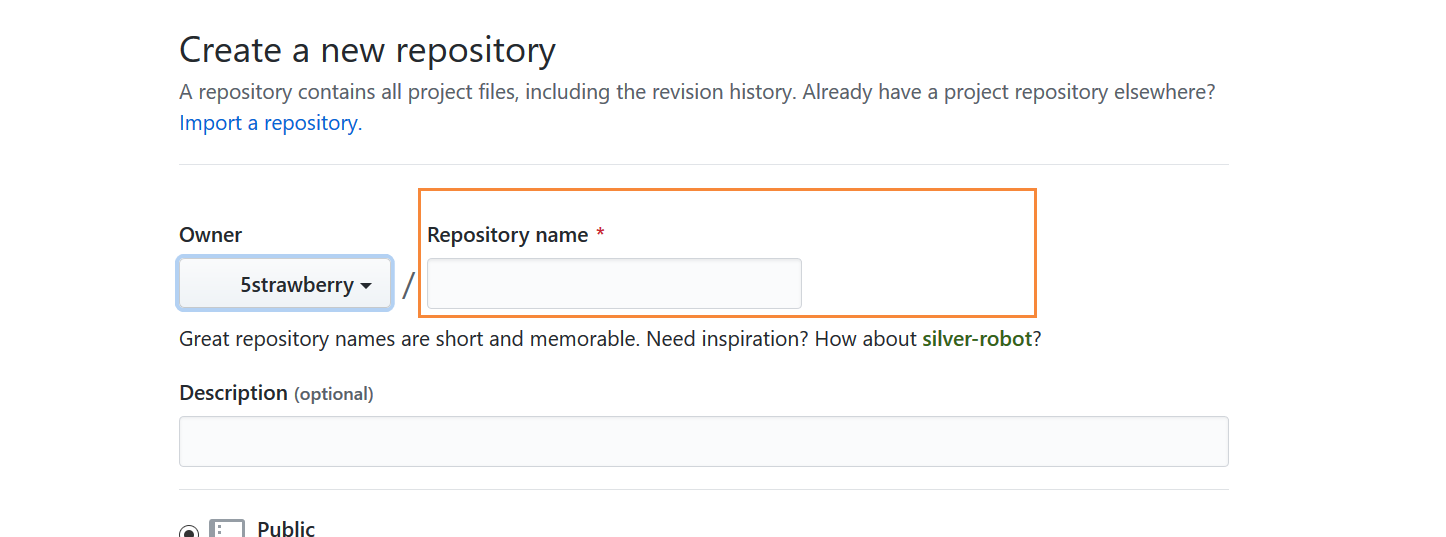Click the Need inspiration hint text
1446x537 pixels.
click(728, 339)
